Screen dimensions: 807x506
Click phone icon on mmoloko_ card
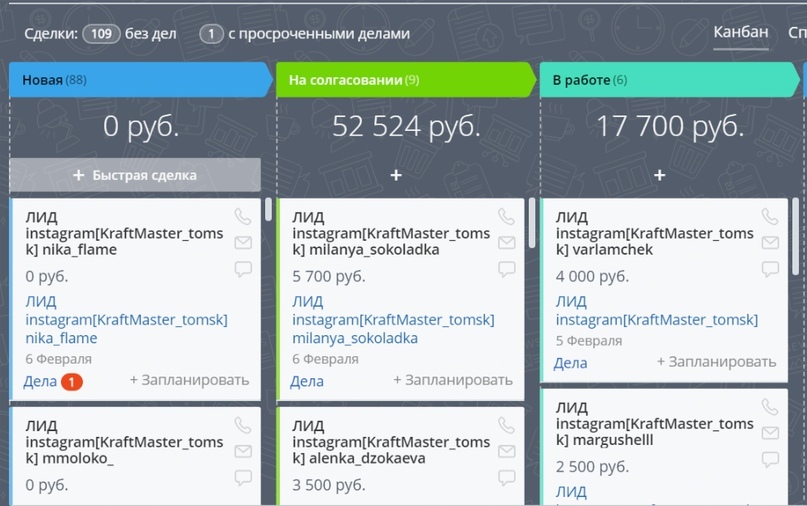243,425
